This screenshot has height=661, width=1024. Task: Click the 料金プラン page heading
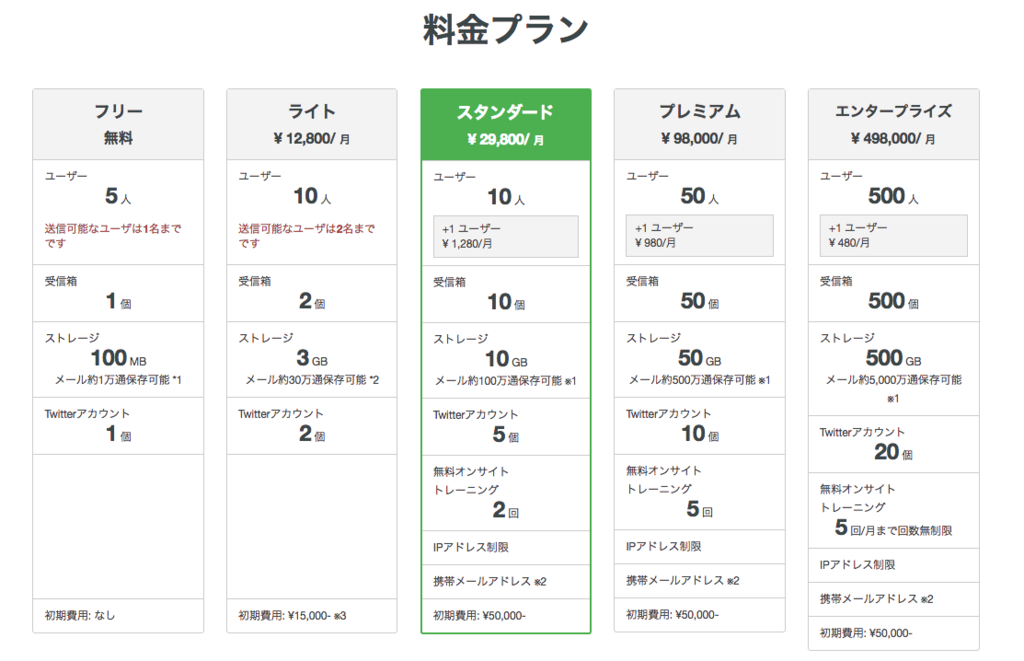(506, 30)
